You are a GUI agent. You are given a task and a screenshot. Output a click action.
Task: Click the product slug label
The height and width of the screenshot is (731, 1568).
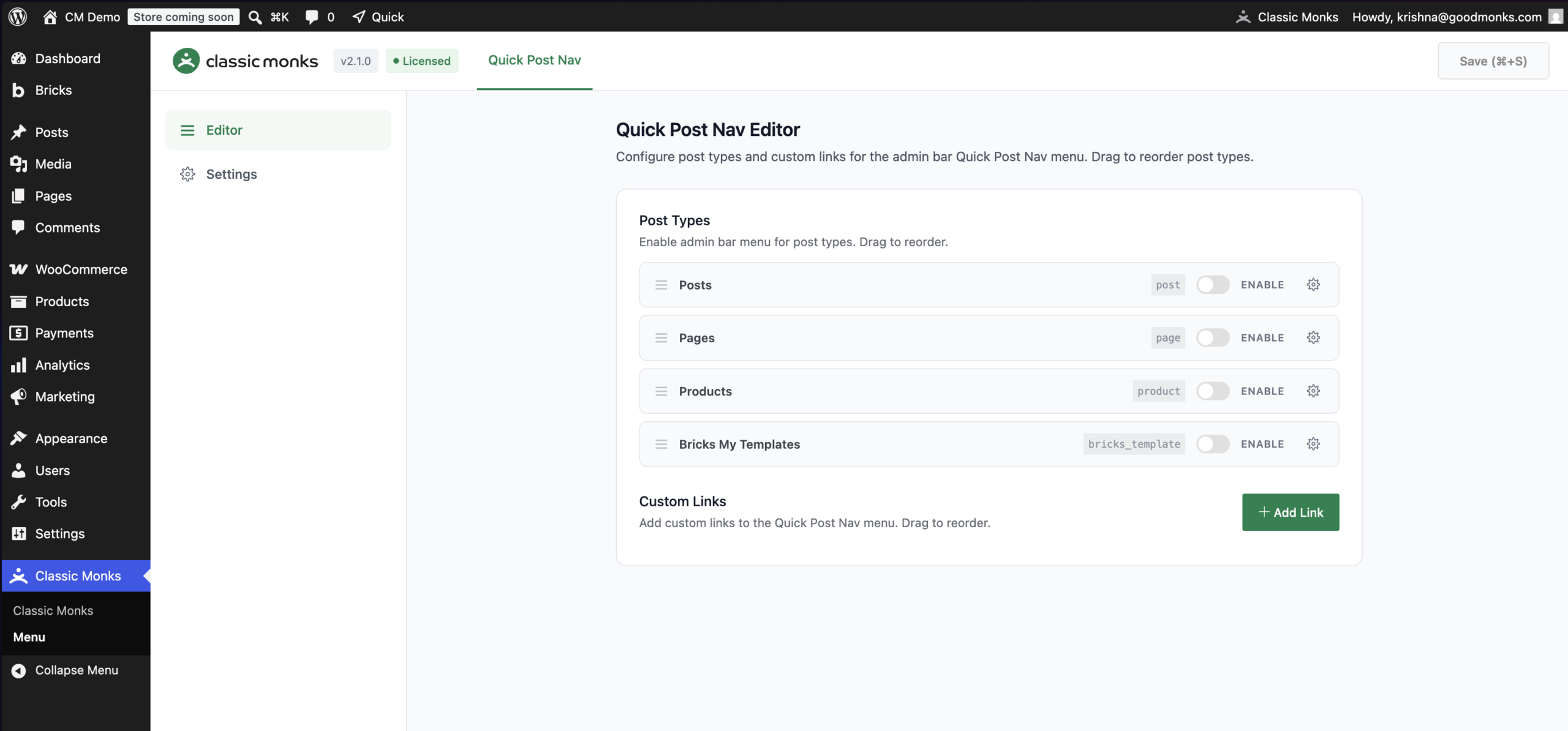[1158, 391]
